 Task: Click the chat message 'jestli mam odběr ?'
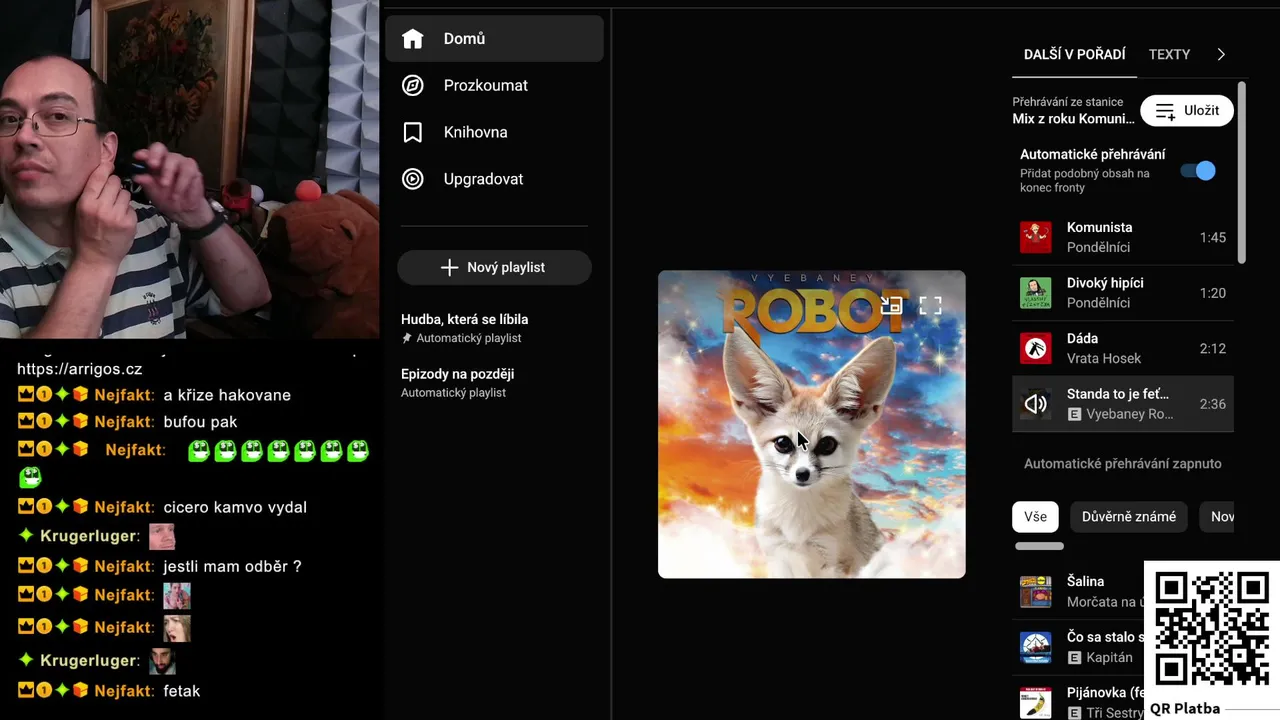[x=232, y=567]
